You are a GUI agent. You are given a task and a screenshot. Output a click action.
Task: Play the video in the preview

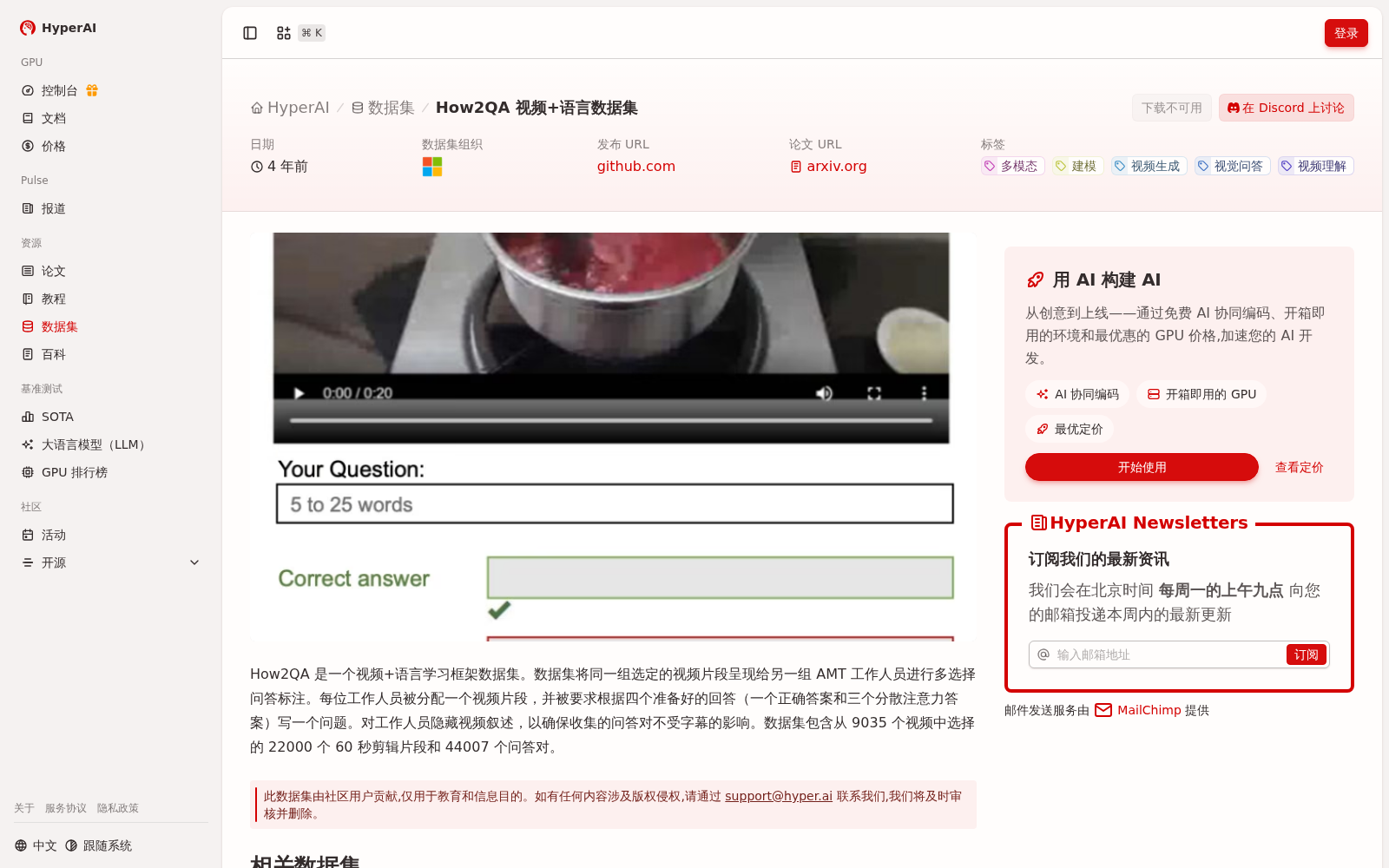pyautogui.click(x=300, y=393)
